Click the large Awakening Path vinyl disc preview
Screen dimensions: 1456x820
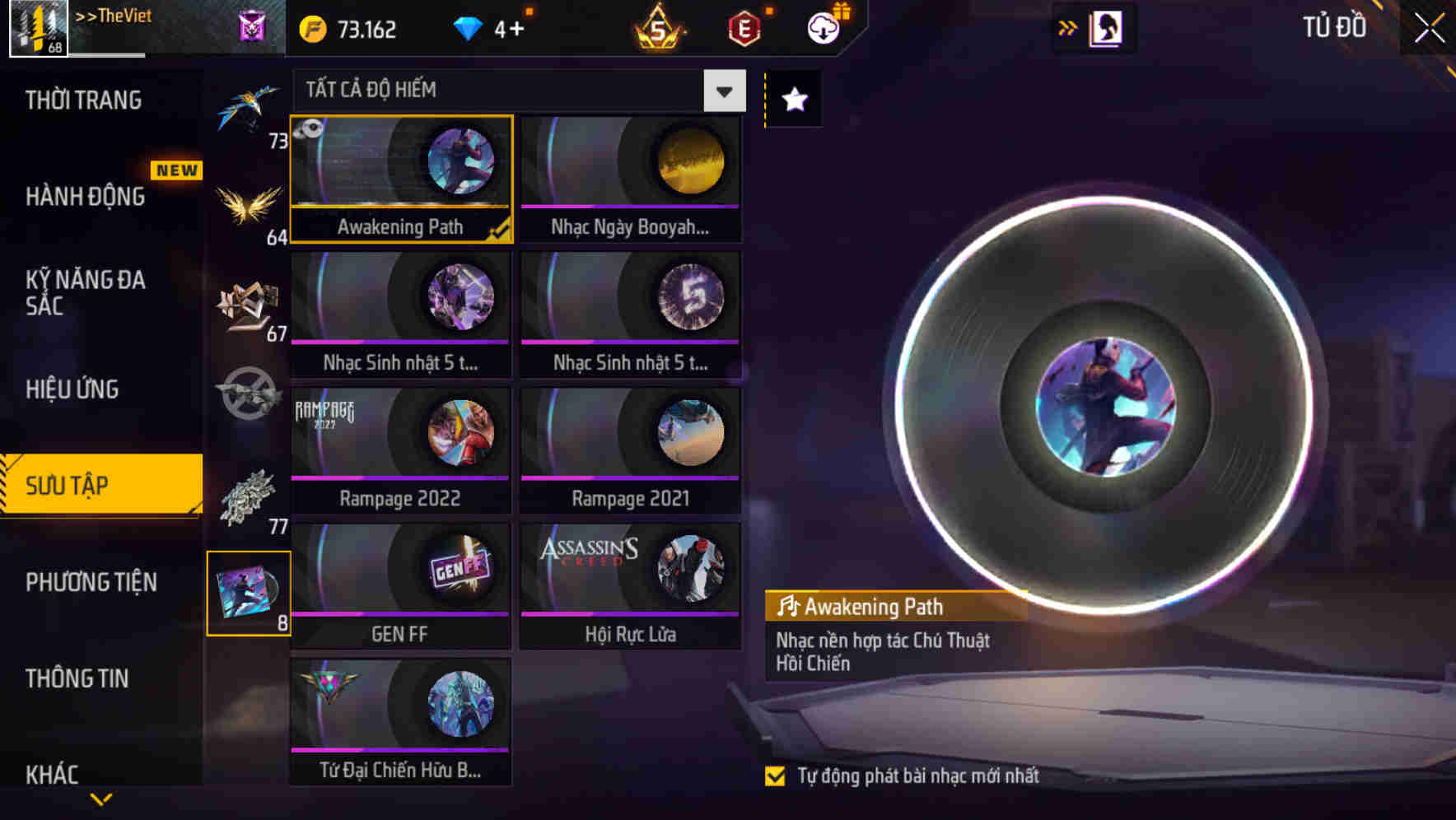[x=1105, y=406]
